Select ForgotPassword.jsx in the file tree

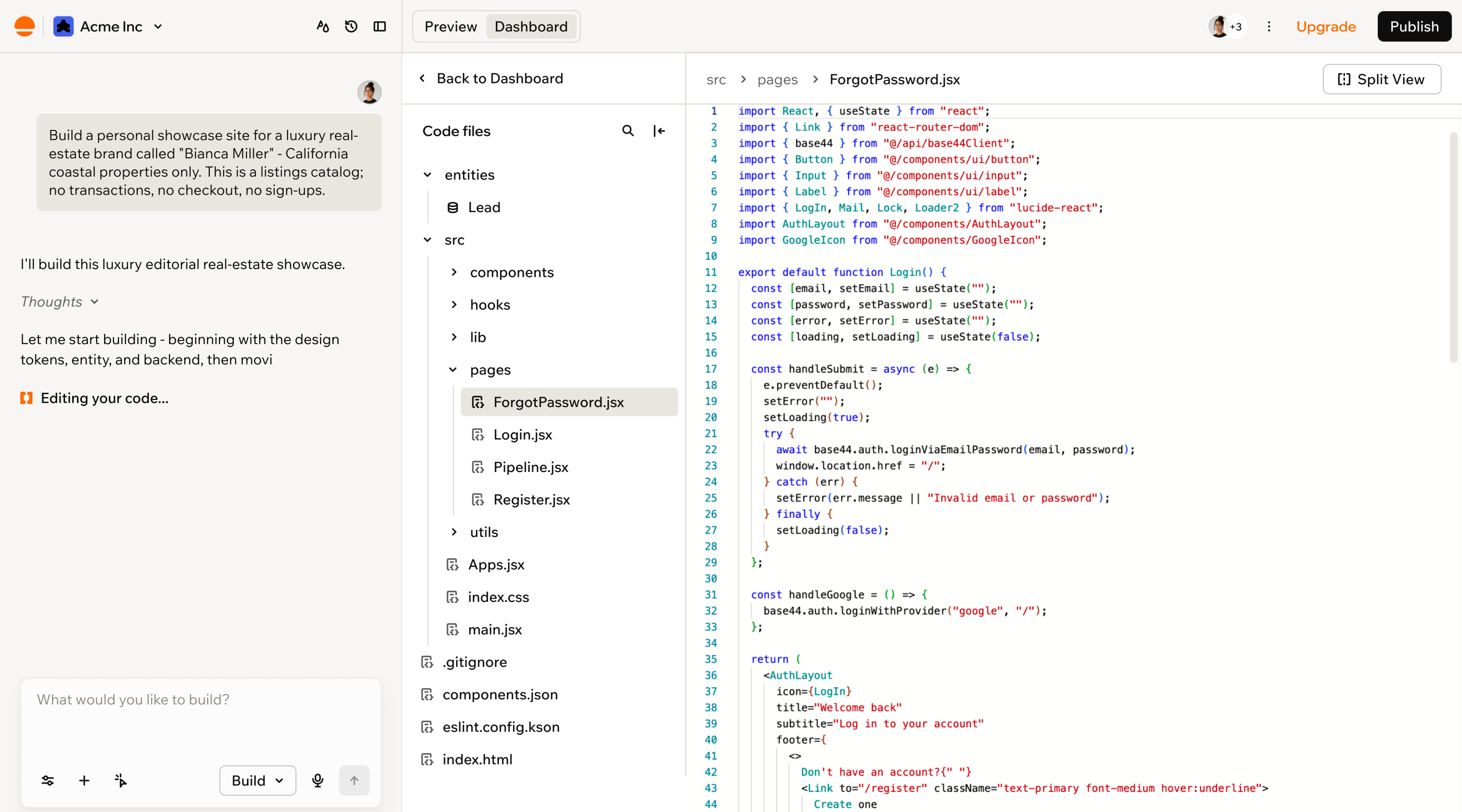(569, 402)
